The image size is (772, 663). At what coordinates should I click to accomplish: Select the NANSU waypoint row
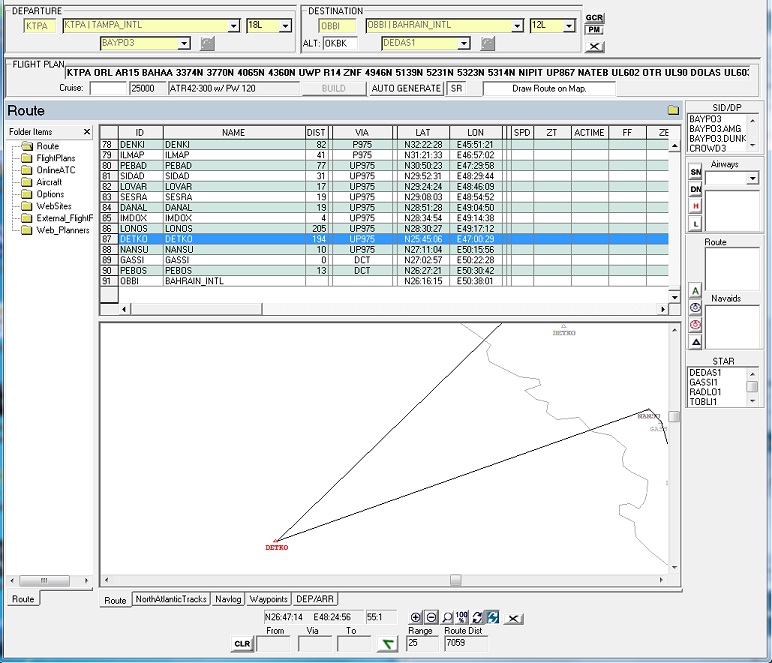384,250
